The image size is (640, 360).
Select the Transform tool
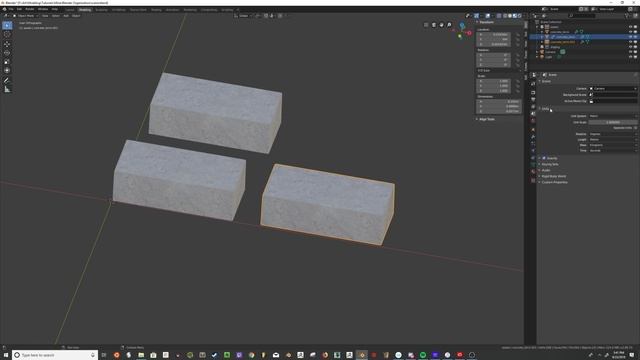(x=7, y=70)
